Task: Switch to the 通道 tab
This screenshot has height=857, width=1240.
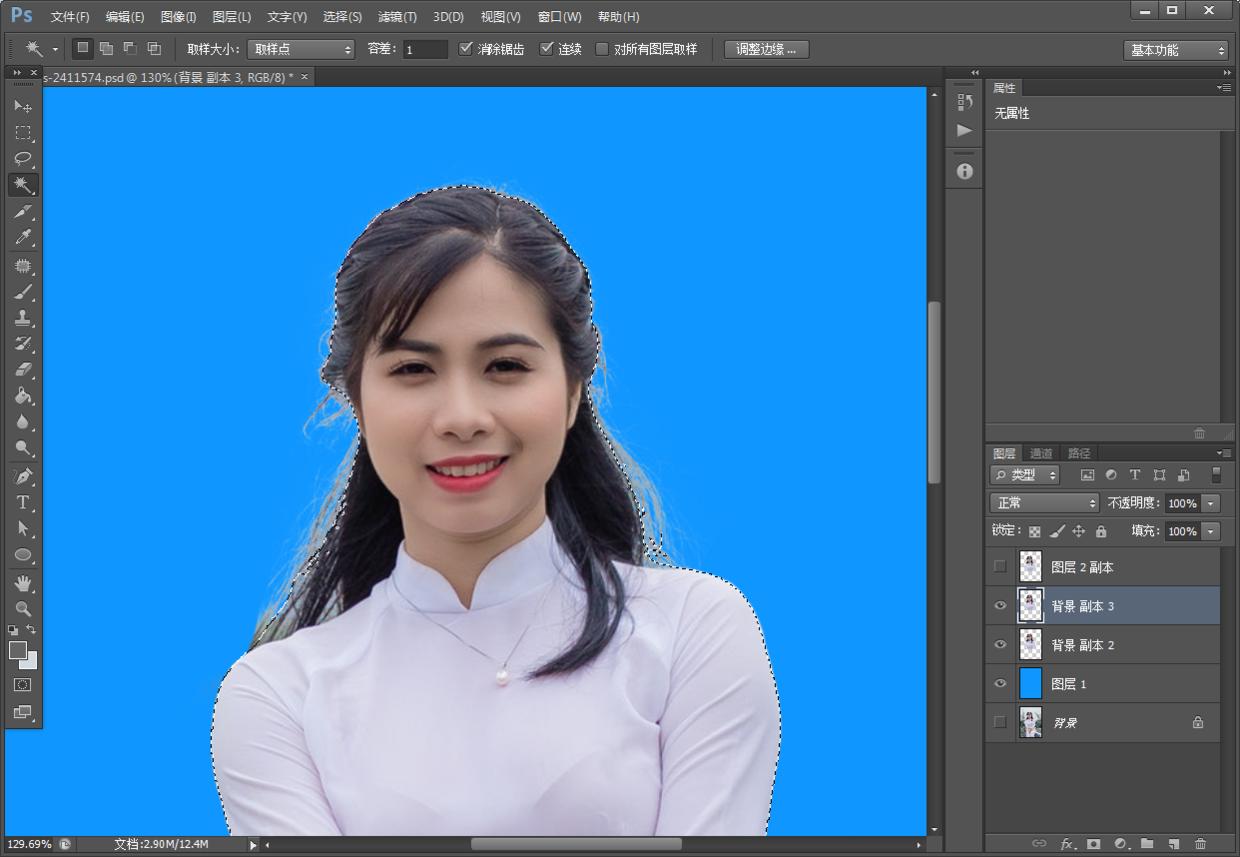Action: (x=1041, y=453)
